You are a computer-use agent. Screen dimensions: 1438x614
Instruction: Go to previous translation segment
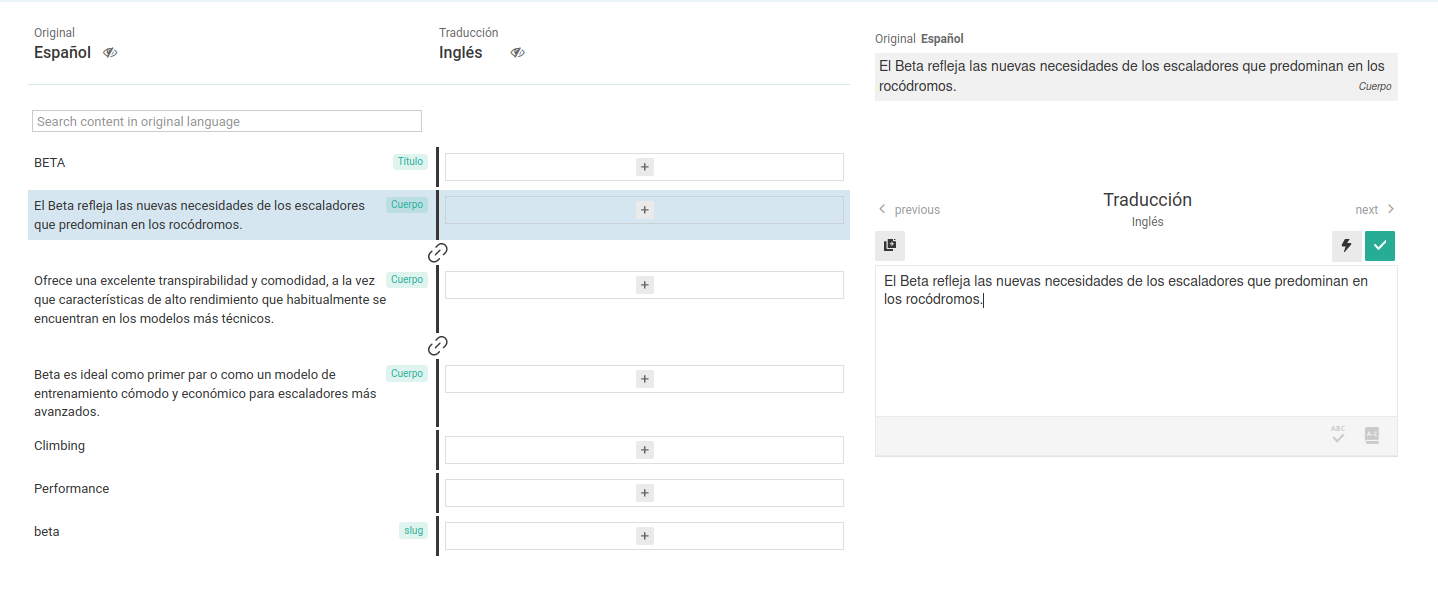(x=909, y=210)
